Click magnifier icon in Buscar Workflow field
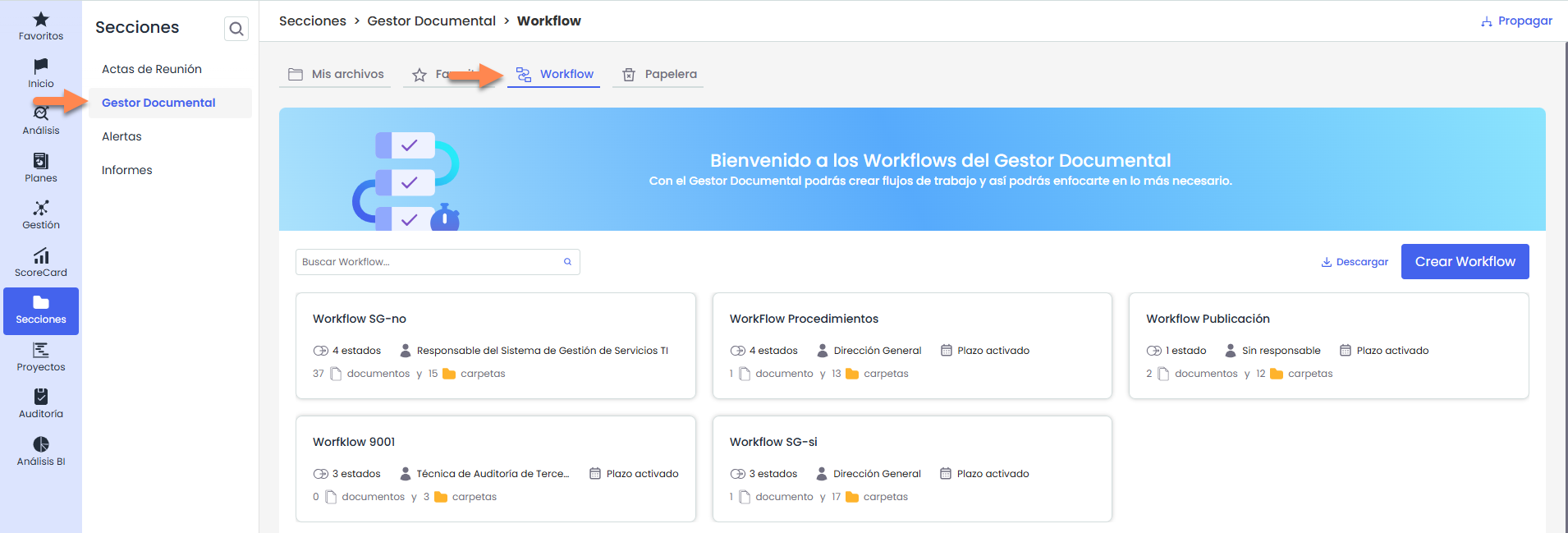The image size is (1568, 533). [x=567, y=262]
